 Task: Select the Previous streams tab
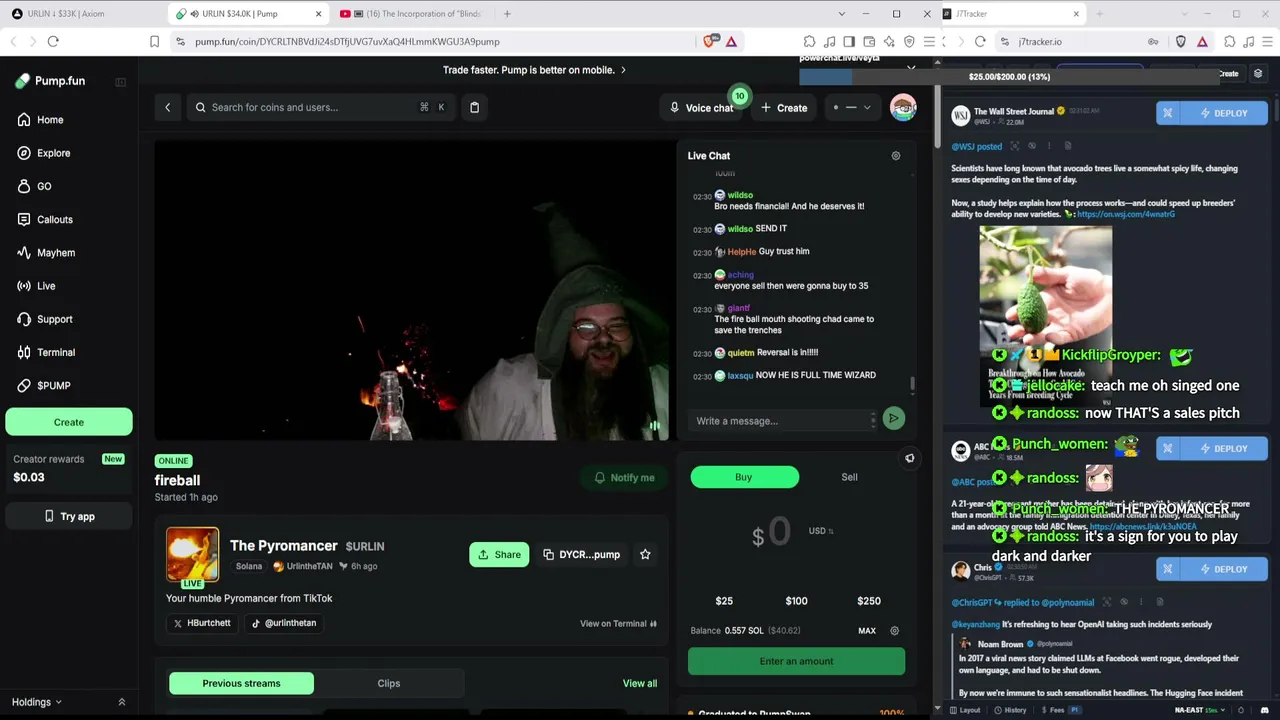point(241,683)
